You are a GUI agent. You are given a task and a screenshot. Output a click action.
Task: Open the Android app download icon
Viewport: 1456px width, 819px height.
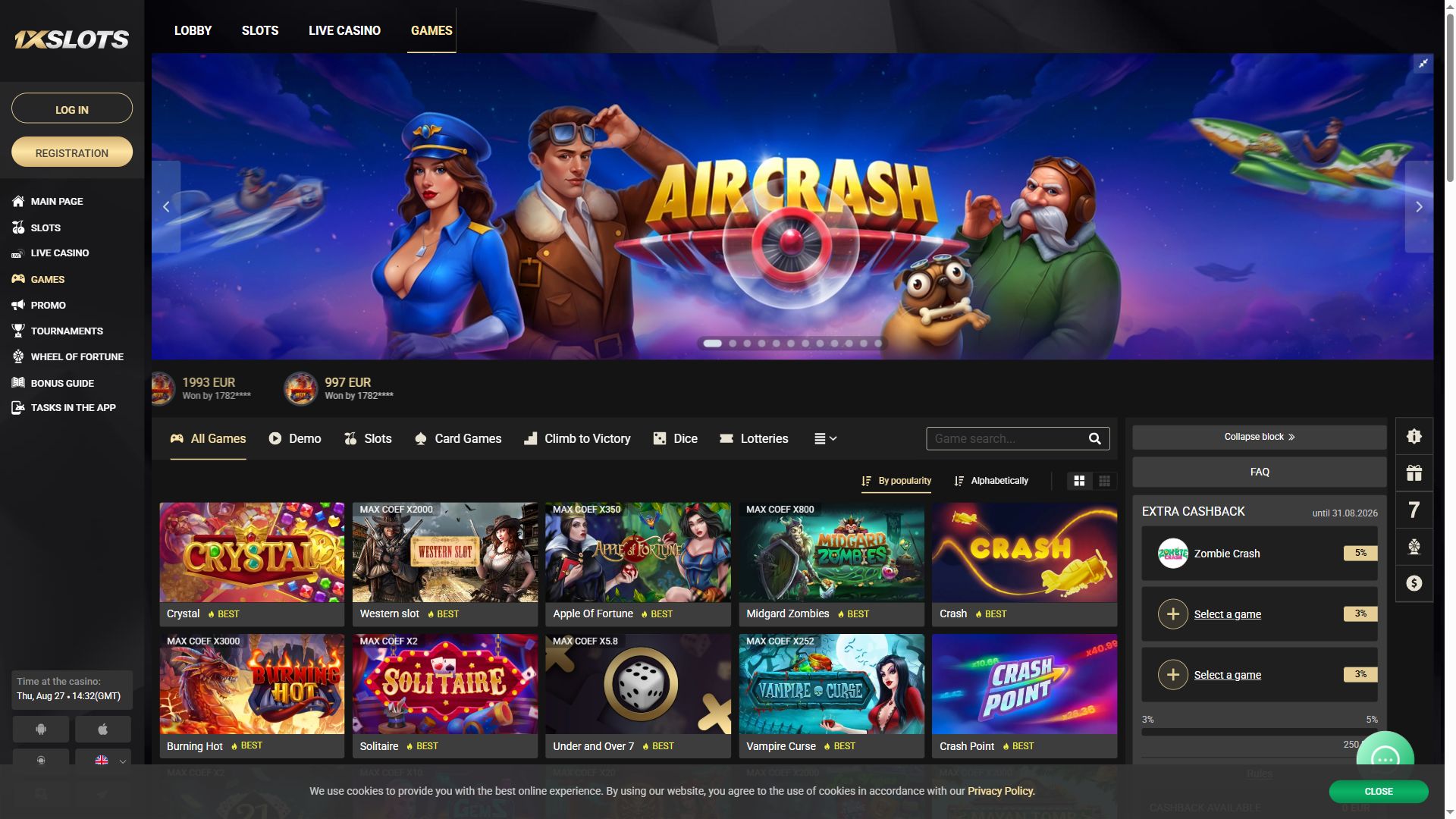(x=41, y=729)
